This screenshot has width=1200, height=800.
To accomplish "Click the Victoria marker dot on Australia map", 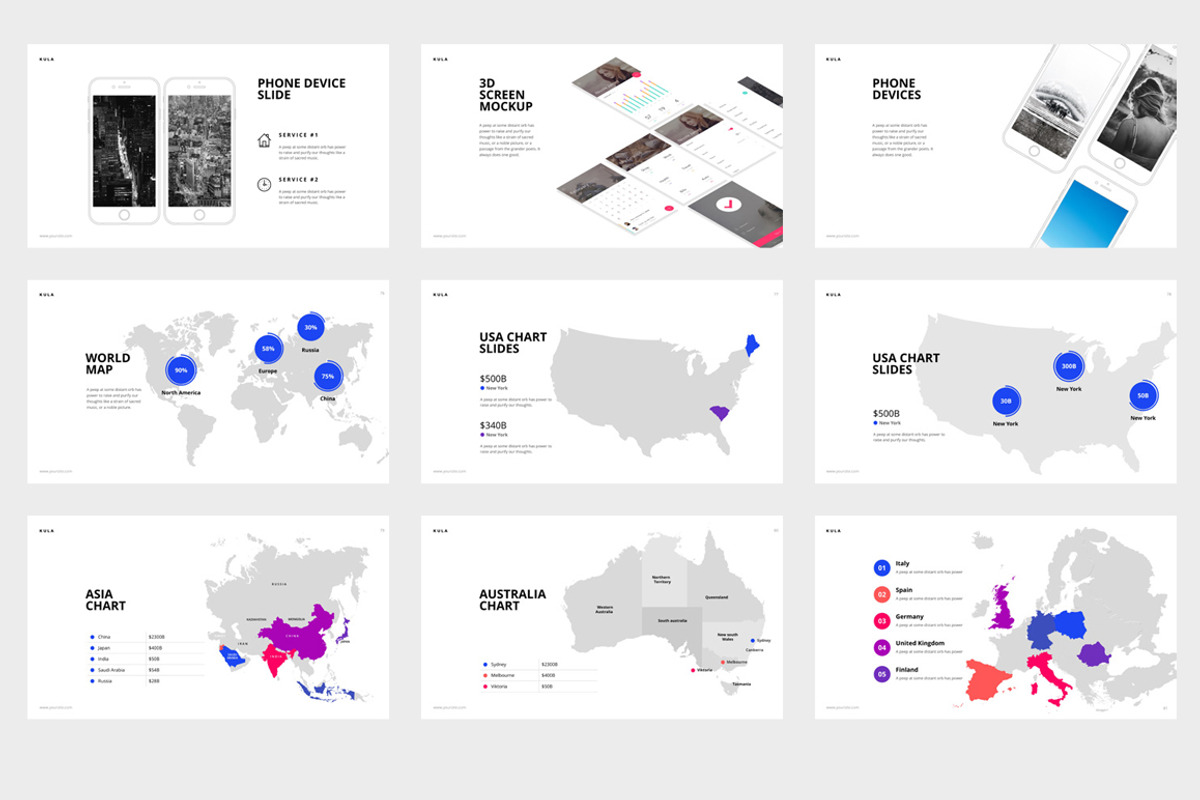I will point(693,670).
